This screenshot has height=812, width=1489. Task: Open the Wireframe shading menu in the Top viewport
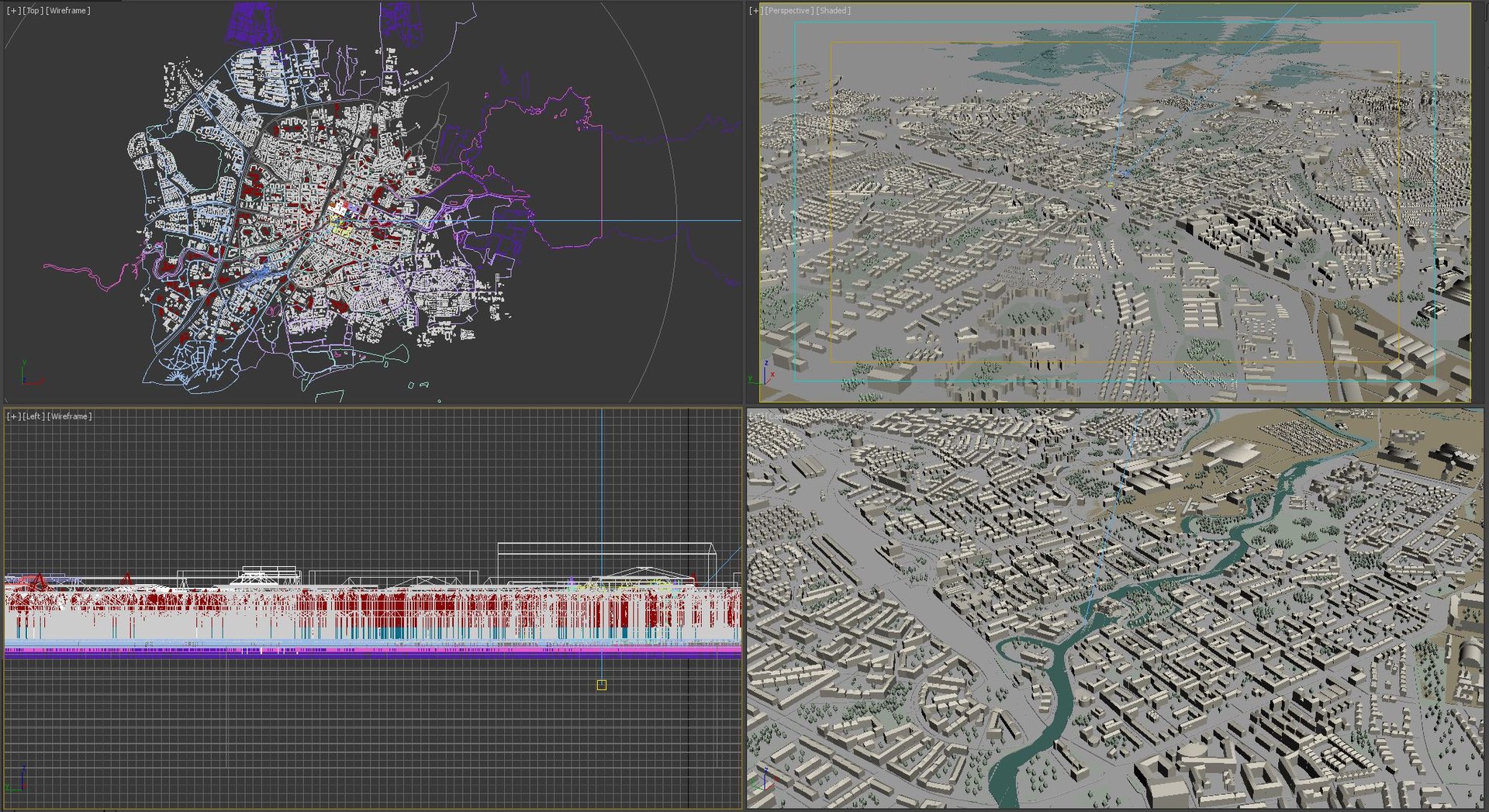click(68, 11)
